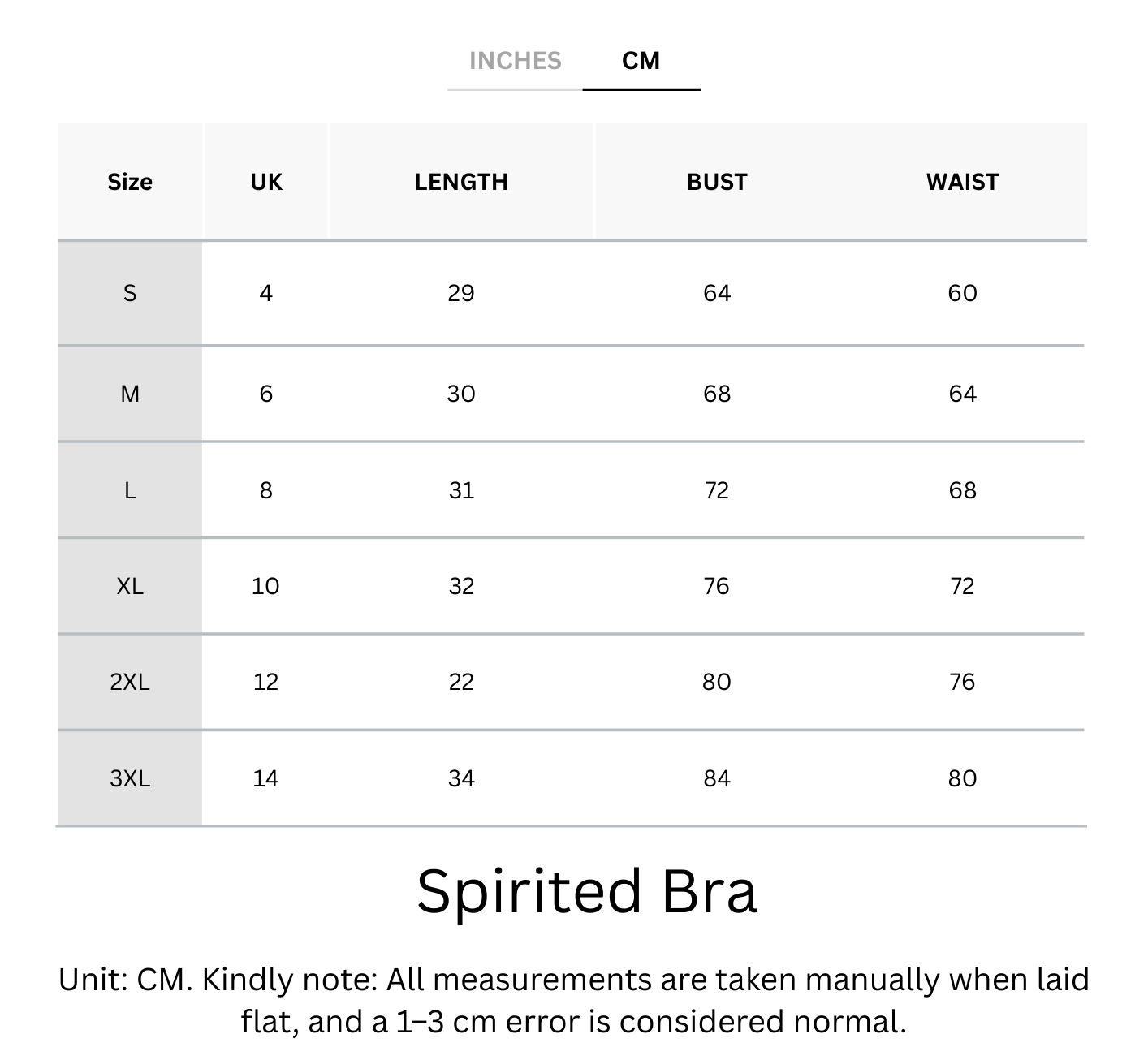Select the 3XL size row label
Screen dimensions: 1148x1060
coord(130,778)
